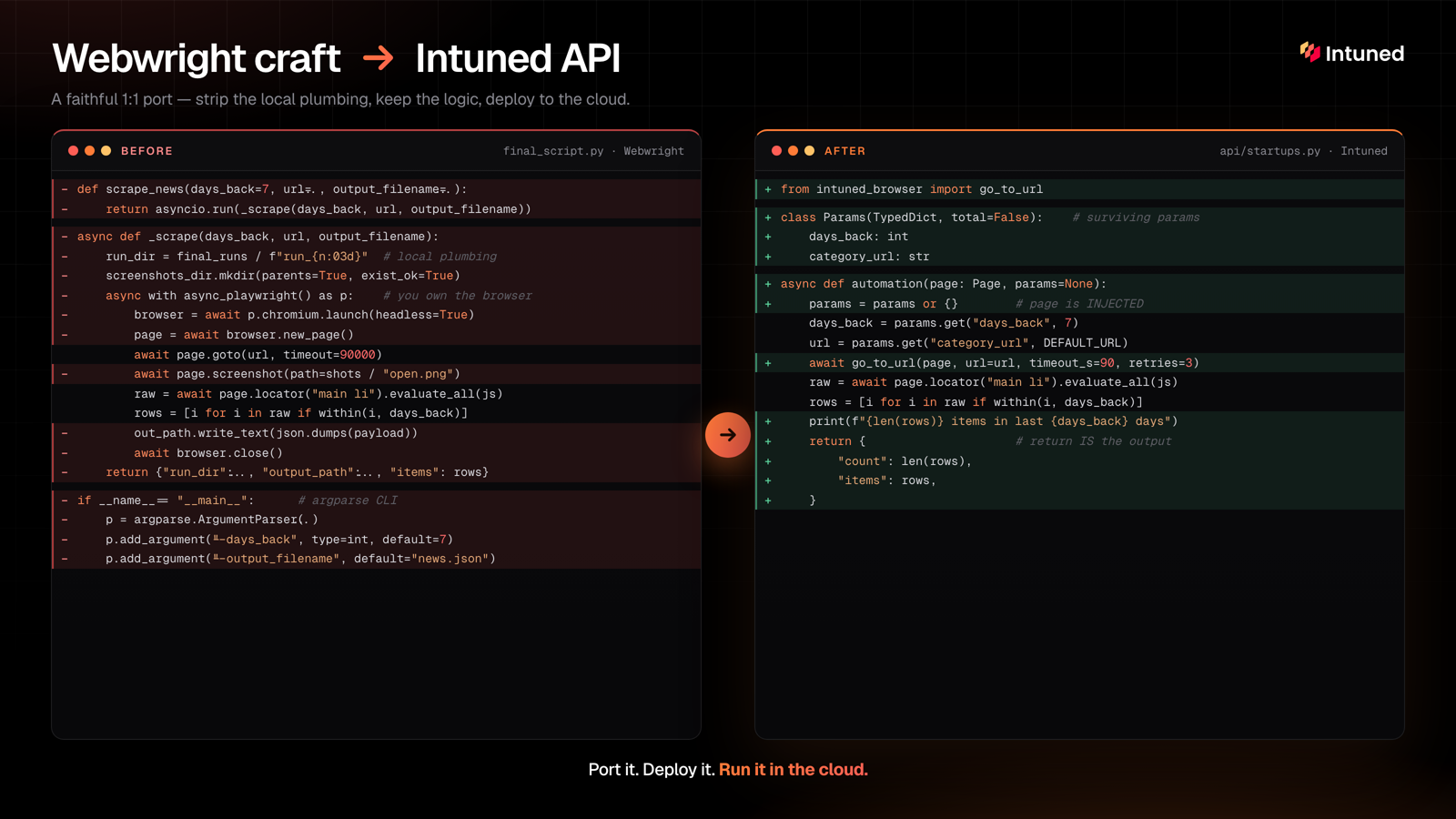This screenshot has height=819, width=1456.
Task: Click the '# return IS the output' comment
Action: click(x=1093, y=441)
